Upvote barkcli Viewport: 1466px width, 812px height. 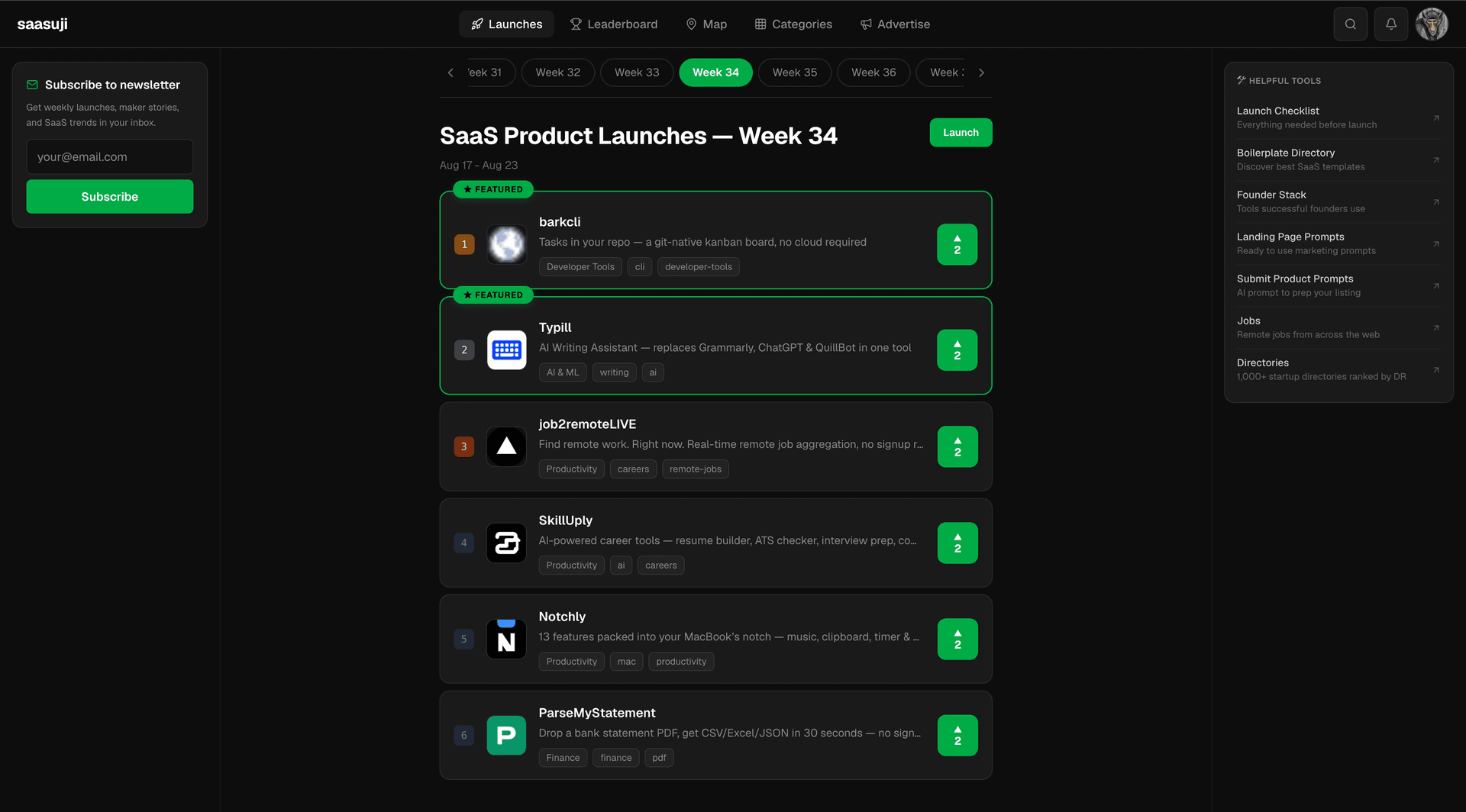[957, 244]
